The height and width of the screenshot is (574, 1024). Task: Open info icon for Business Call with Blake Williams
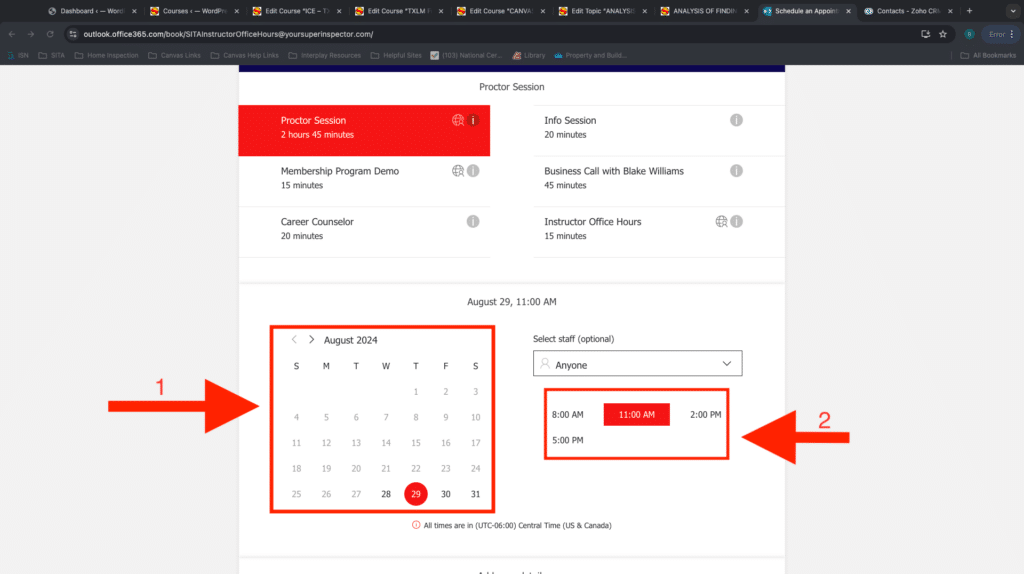pyautogui.click(x=736, y=171)
